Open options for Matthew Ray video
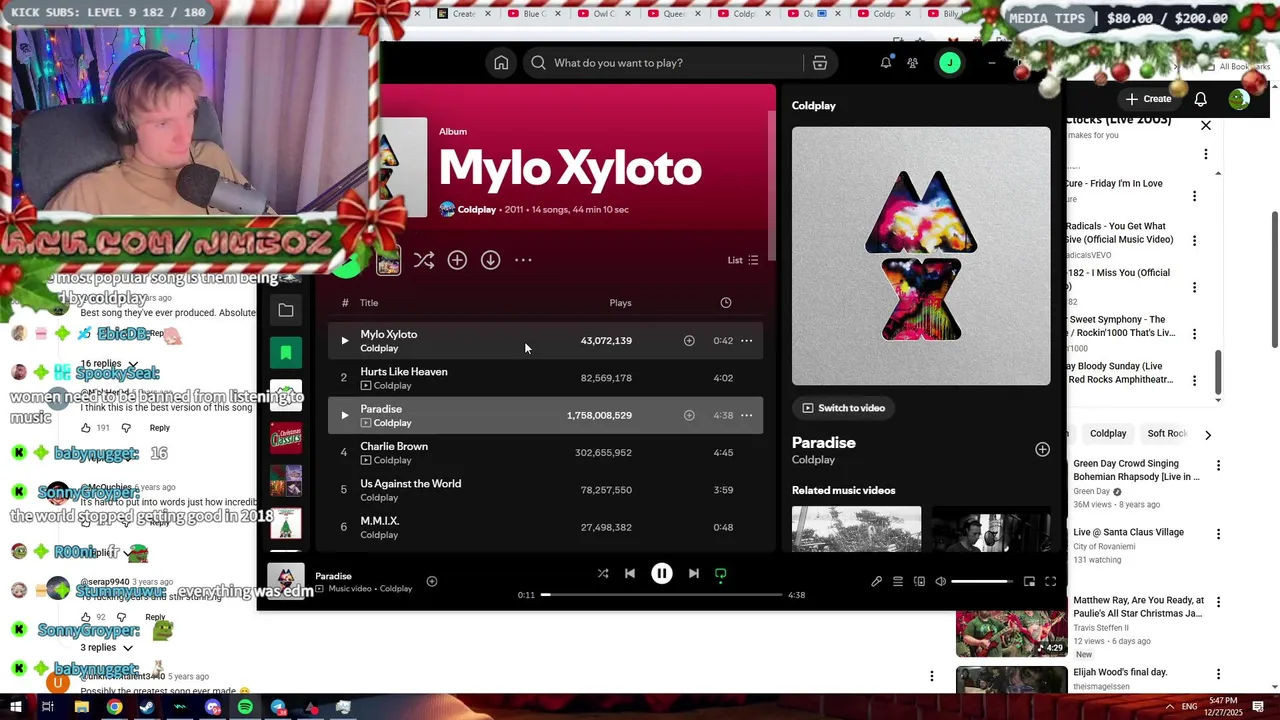1280x720 pixels. pos(1218,603)
